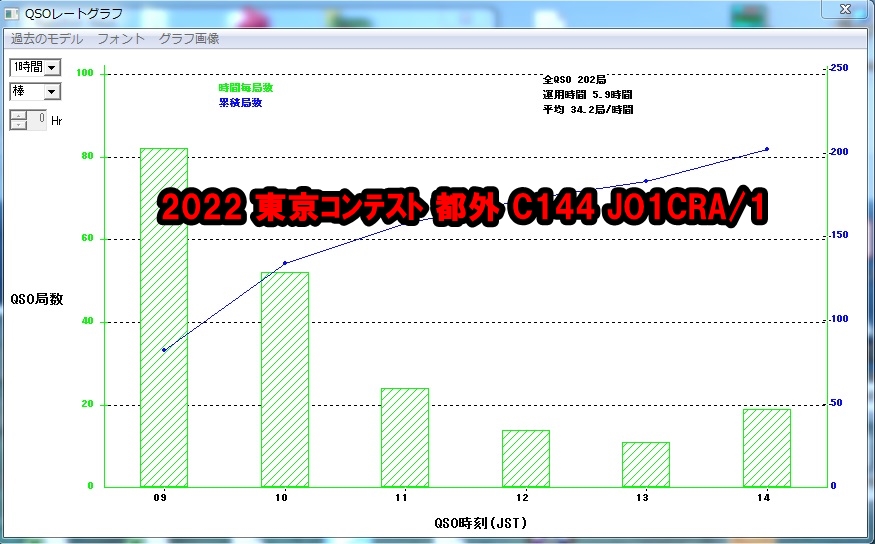Click the cumulative line point above hour 09
The width and height of the screenshot is (875, 544).
click(x=163, y=350)
